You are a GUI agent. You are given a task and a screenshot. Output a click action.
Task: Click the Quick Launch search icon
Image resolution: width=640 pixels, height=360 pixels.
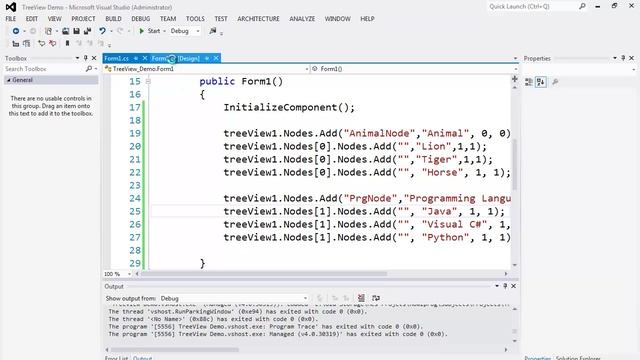582,6
